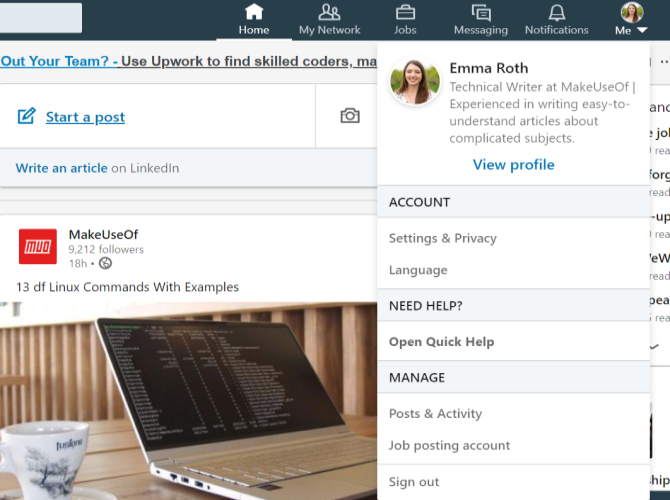670x500 pixels.
Task: Open the View profile link
Action: point(514,165)
